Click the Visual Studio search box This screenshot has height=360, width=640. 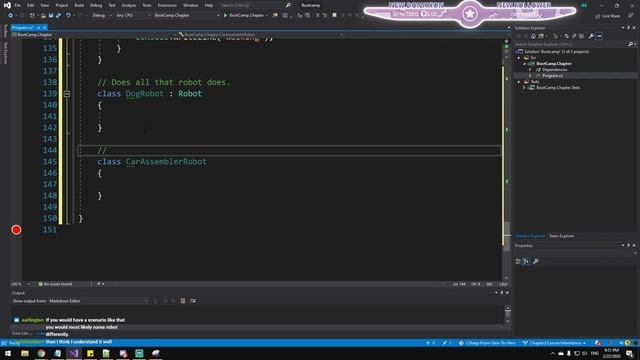point(256,5)
